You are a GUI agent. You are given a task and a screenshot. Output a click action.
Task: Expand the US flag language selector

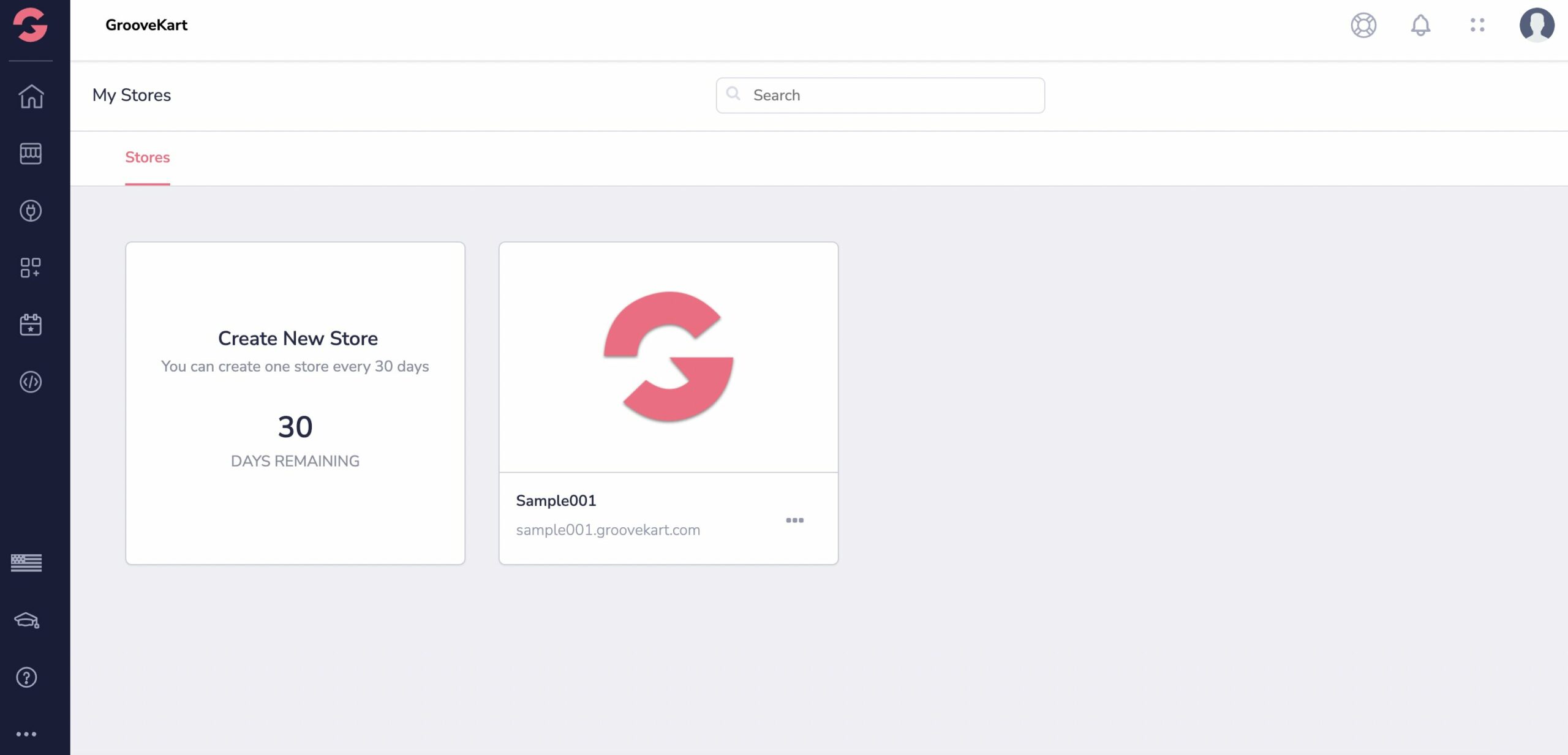point(26,563)
